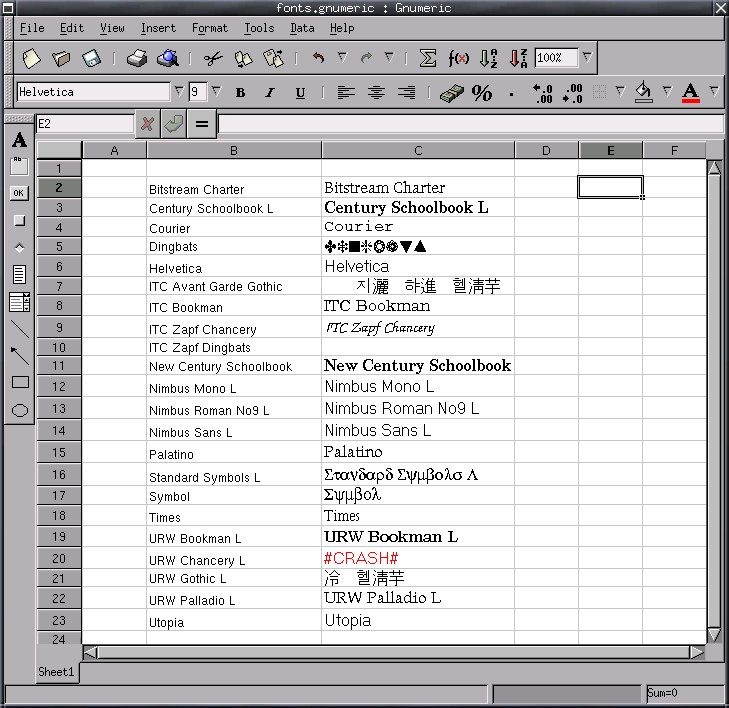Sort ascending with the A-Z icon

pos(489,59)
